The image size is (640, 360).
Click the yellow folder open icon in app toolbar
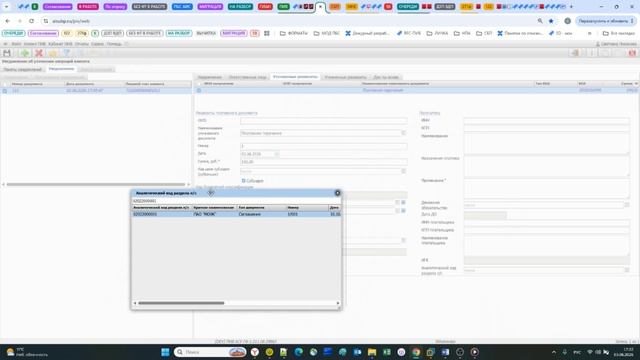(53, 53)
